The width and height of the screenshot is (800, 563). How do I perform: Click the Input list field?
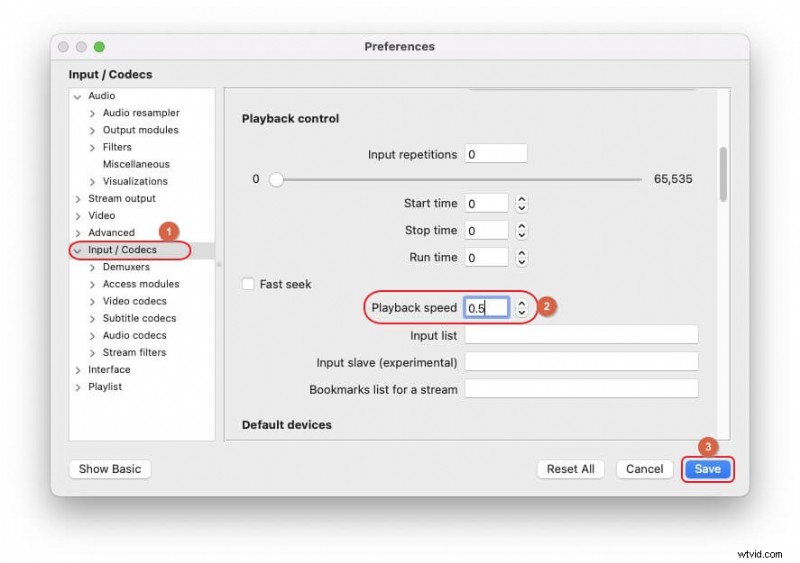pyautogui.click(x=581, y=335)
